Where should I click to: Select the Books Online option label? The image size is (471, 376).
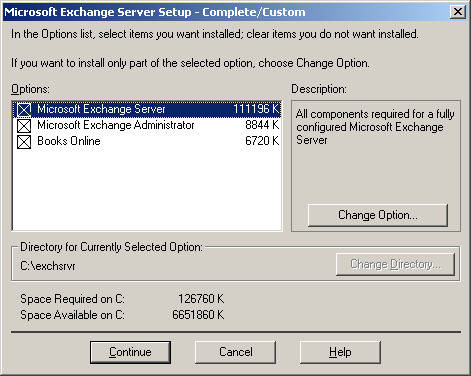coord(69,141)
